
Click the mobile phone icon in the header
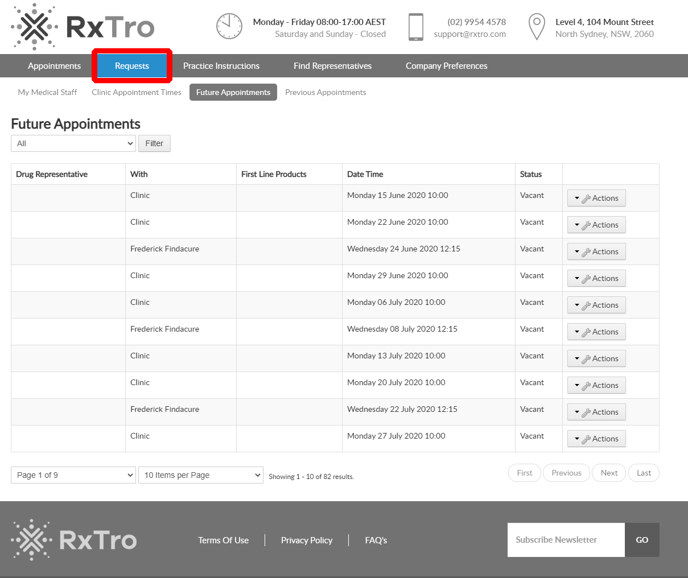pyautogui.click(x=416, y=27)
